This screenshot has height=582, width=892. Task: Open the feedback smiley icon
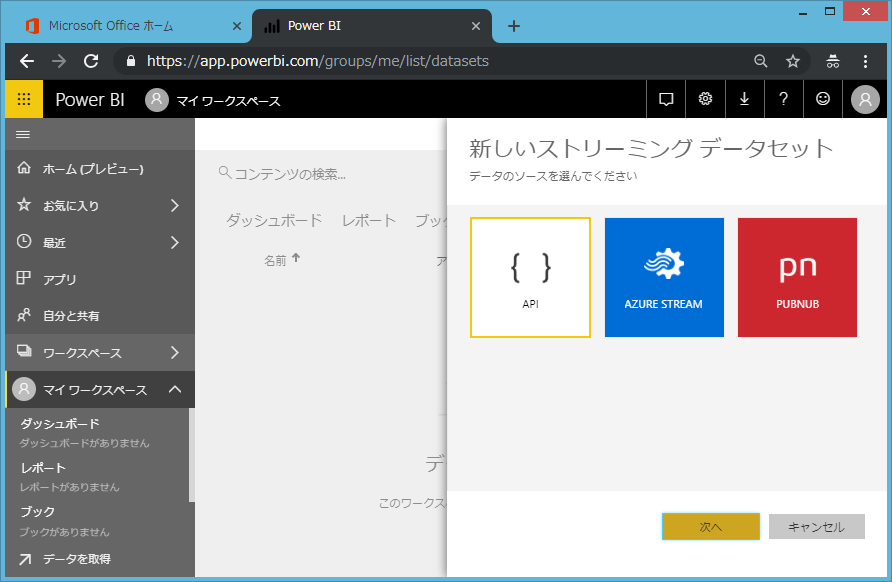tap(823, 99)
